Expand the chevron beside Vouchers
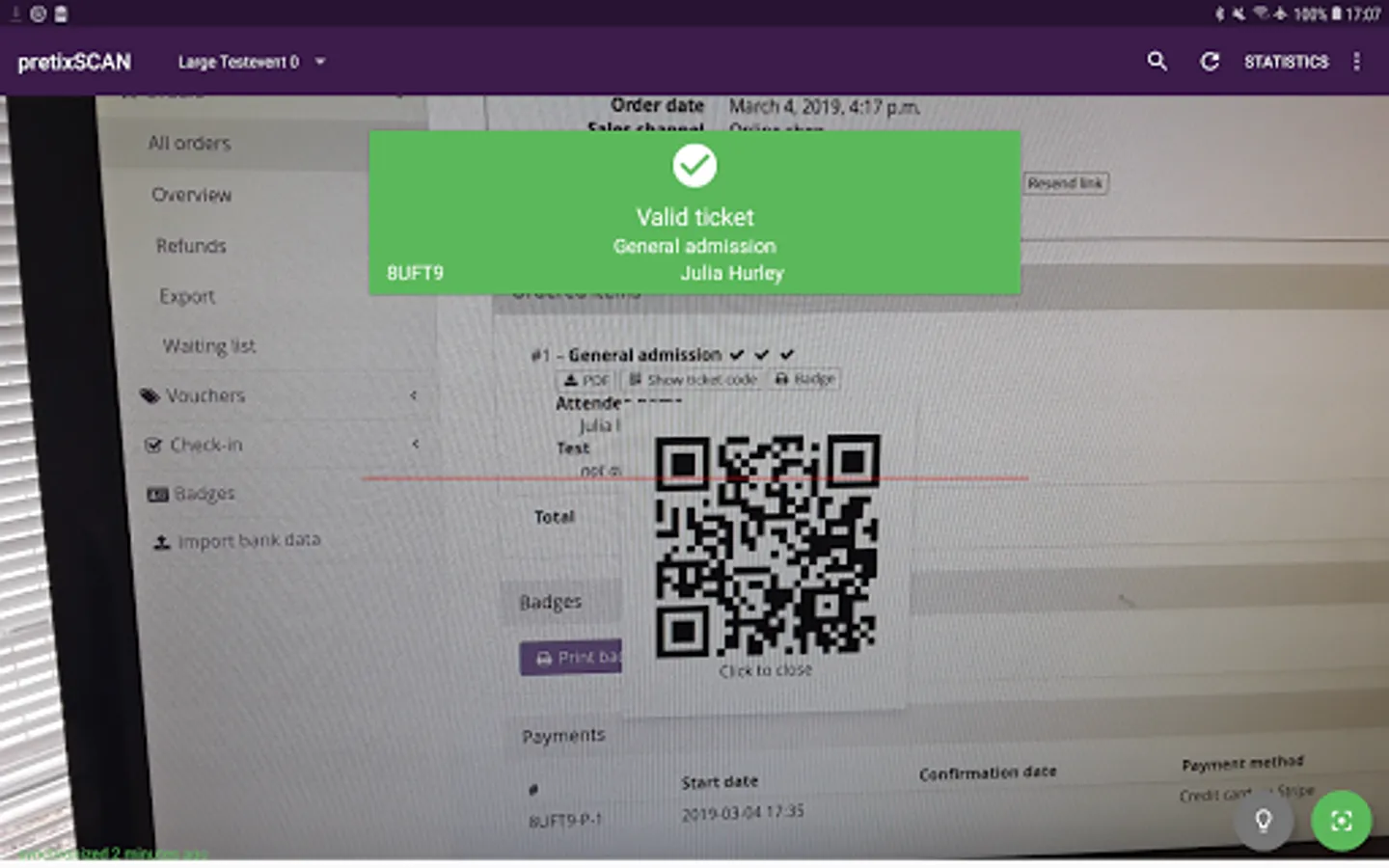Viewport: 1389px width, 868px height. 414,395
